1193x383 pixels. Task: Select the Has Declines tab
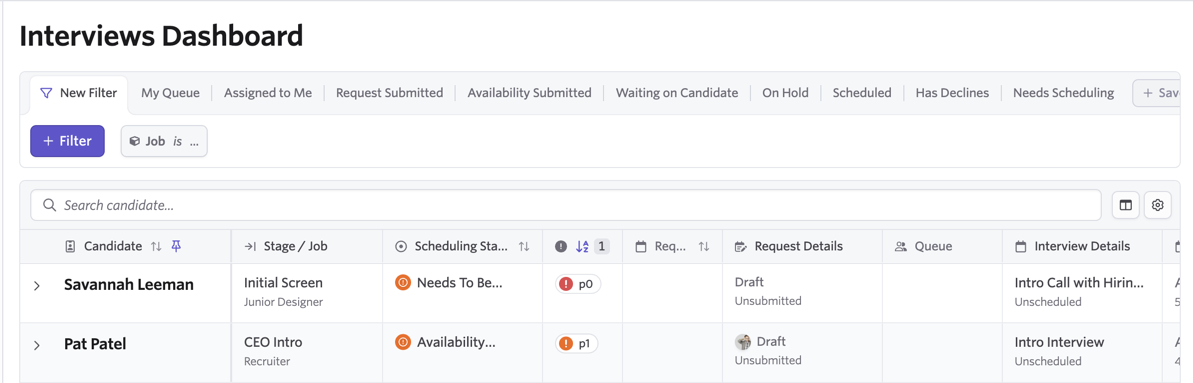point(953,93)
